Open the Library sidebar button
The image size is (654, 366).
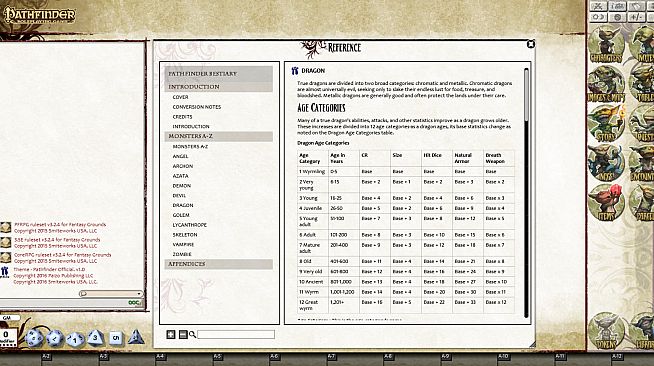tap(642, 331)
